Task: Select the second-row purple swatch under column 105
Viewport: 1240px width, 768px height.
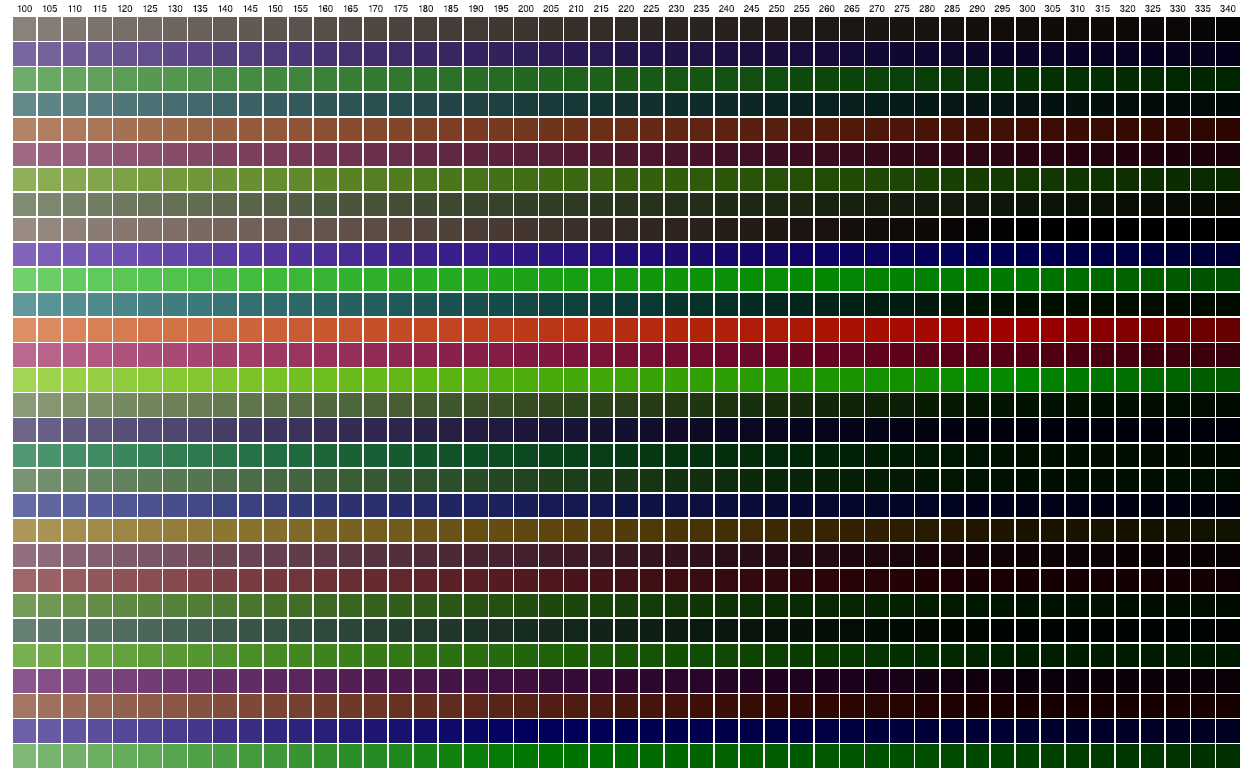Action: [49, 54]
